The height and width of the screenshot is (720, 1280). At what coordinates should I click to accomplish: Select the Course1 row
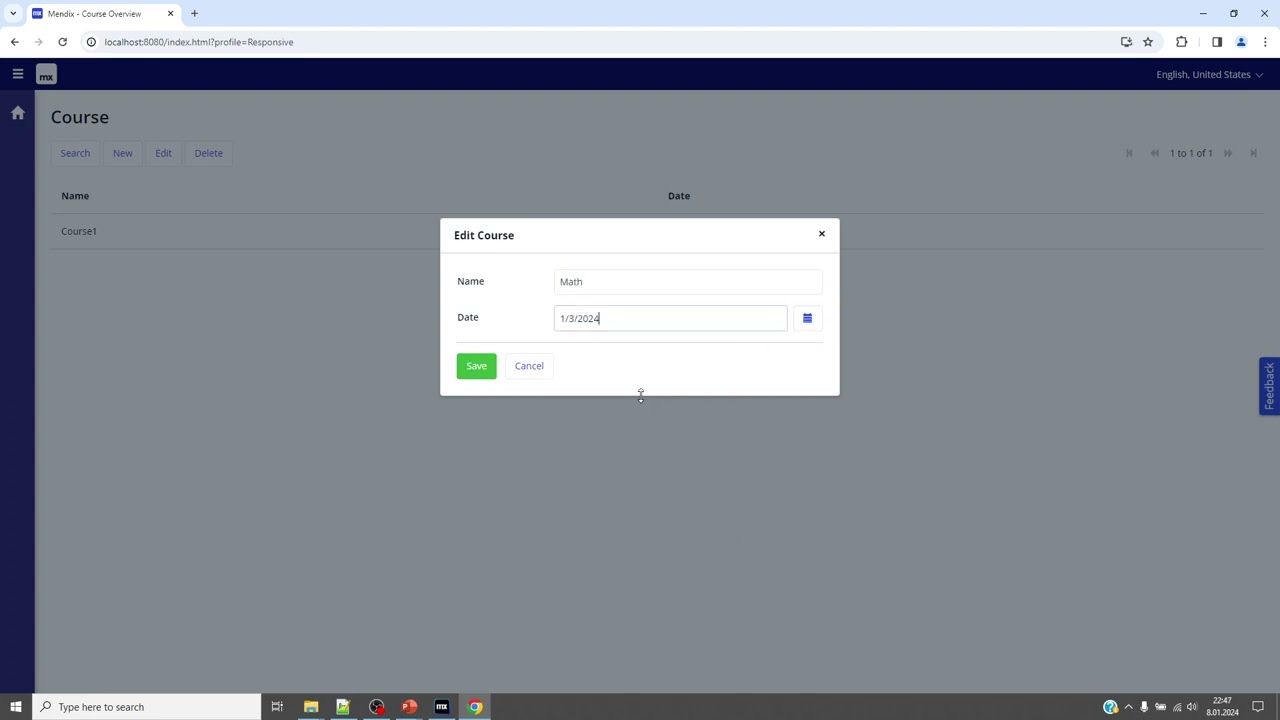(x=657, y=231)
